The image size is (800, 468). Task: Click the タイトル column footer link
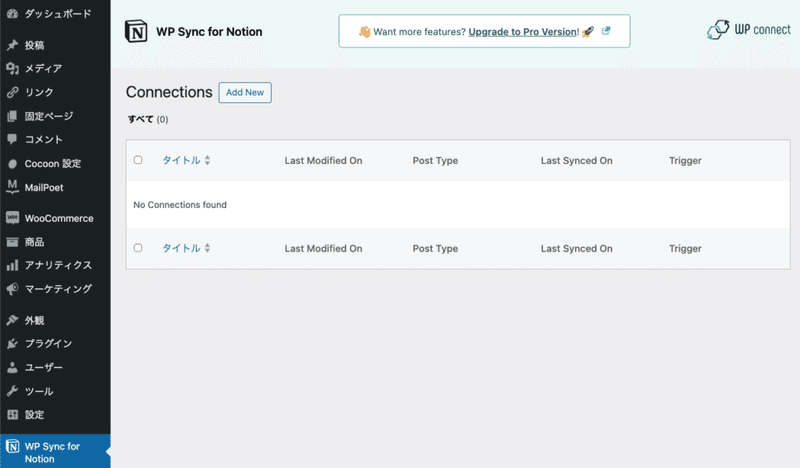pos(181,248)
